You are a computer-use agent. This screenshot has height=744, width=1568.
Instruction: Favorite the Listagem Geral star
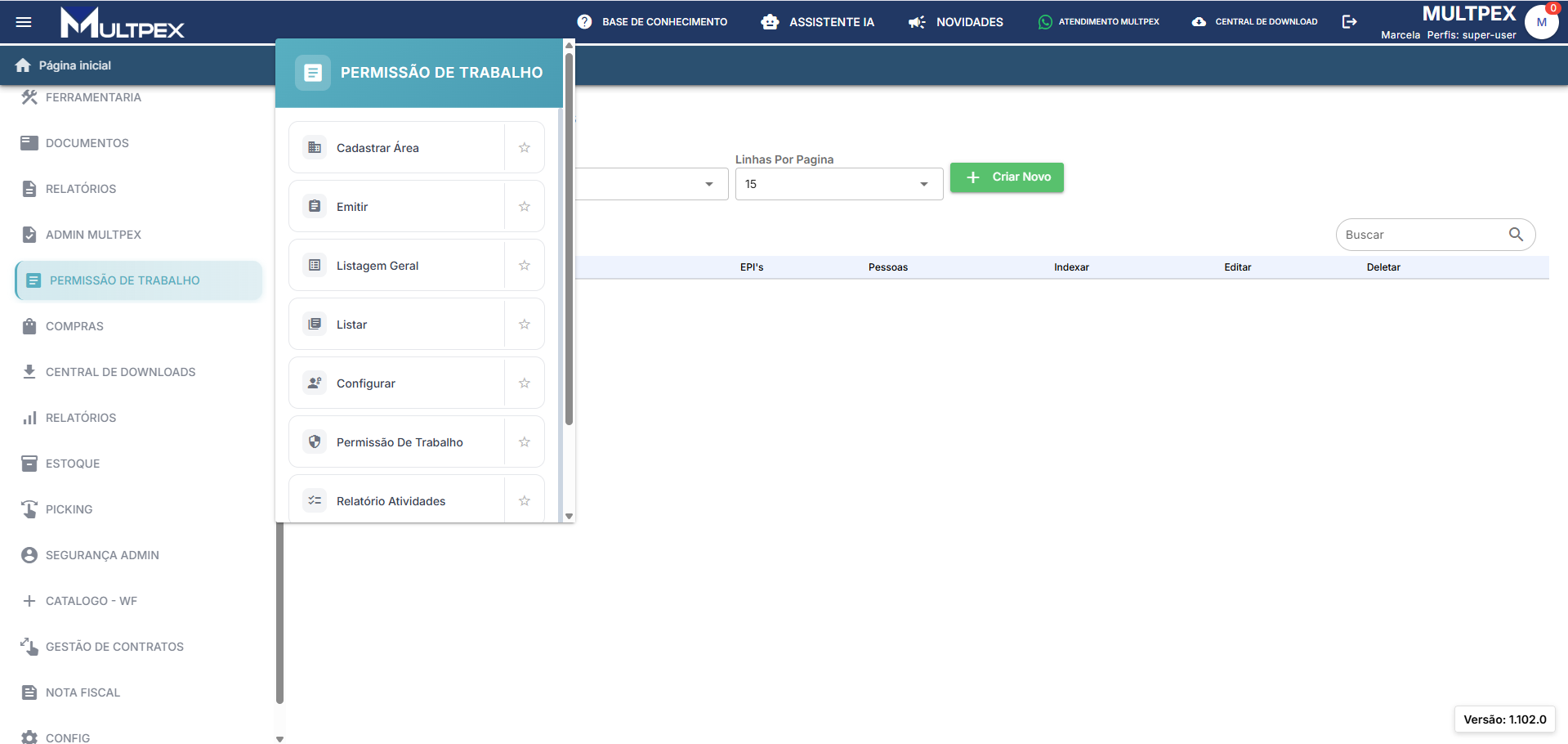point(525,266)
